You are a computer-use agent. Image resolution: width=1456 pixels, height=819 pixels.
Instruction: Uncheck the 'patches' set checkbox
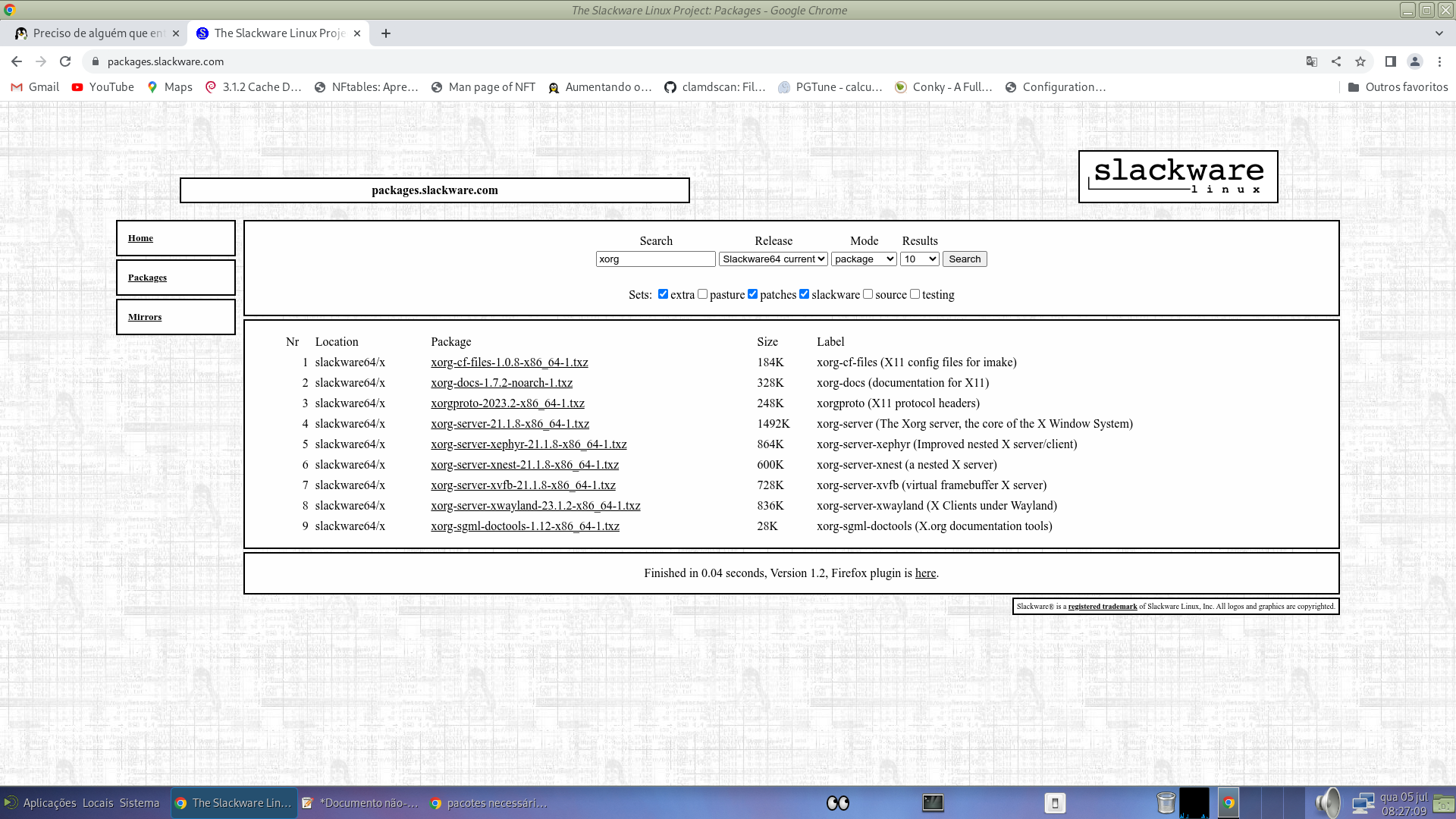(752, 294)
